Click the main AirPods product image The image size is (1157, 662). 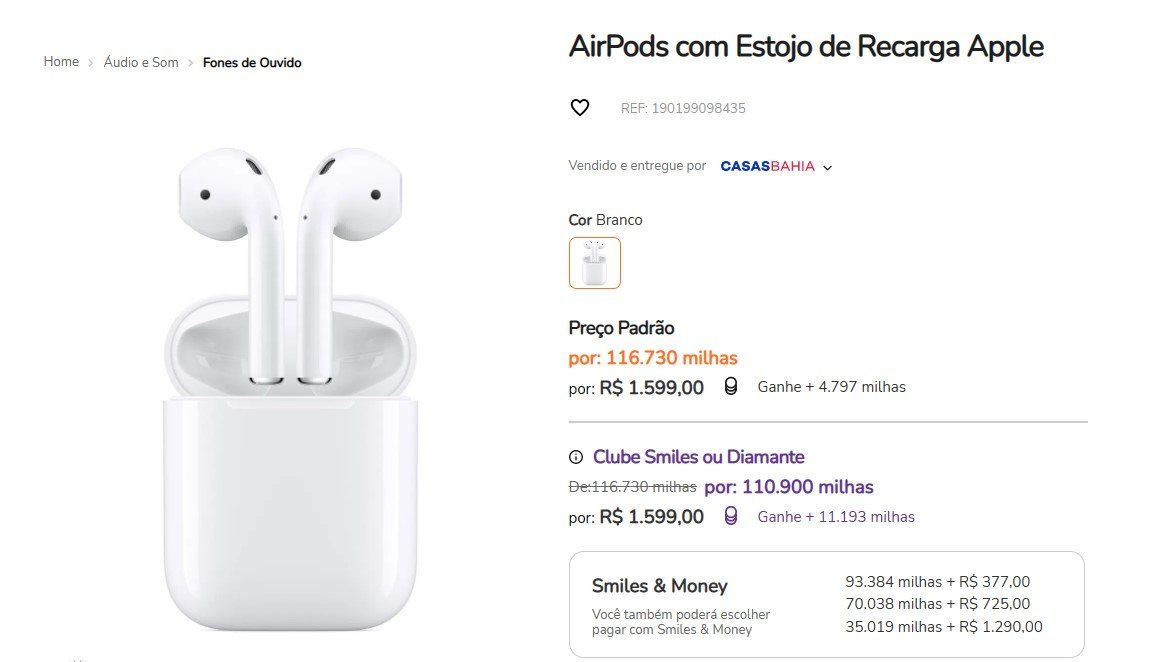point(290,389)
